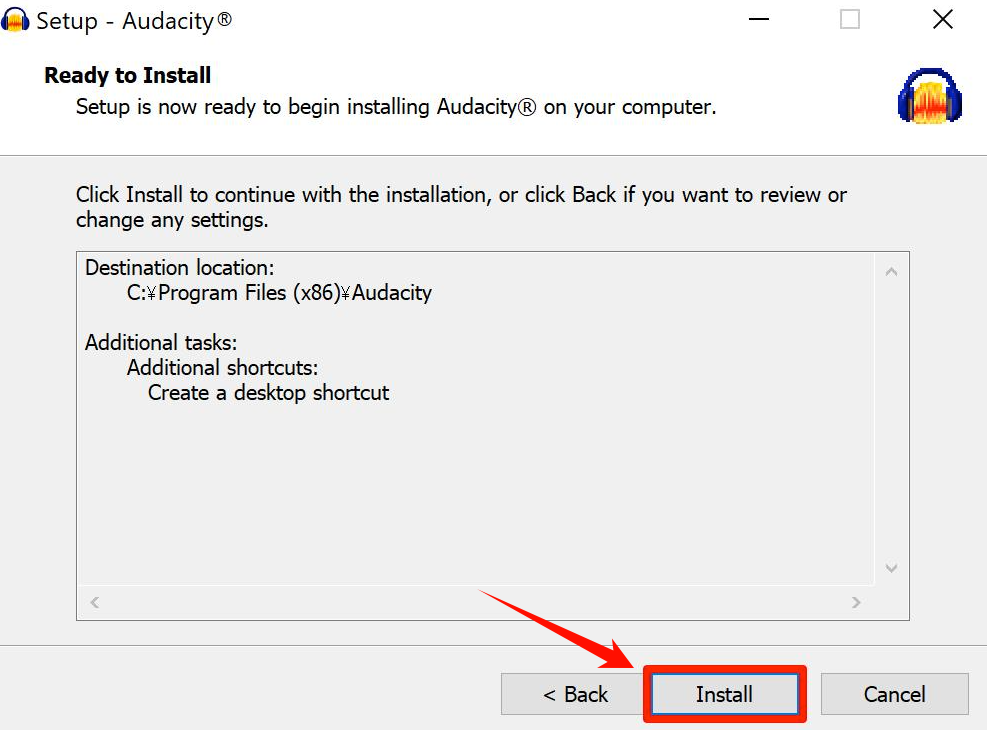
Task: Click the 'Setup - Audacity®' window title
Action: pyautogui.click(x=134, y=21)
